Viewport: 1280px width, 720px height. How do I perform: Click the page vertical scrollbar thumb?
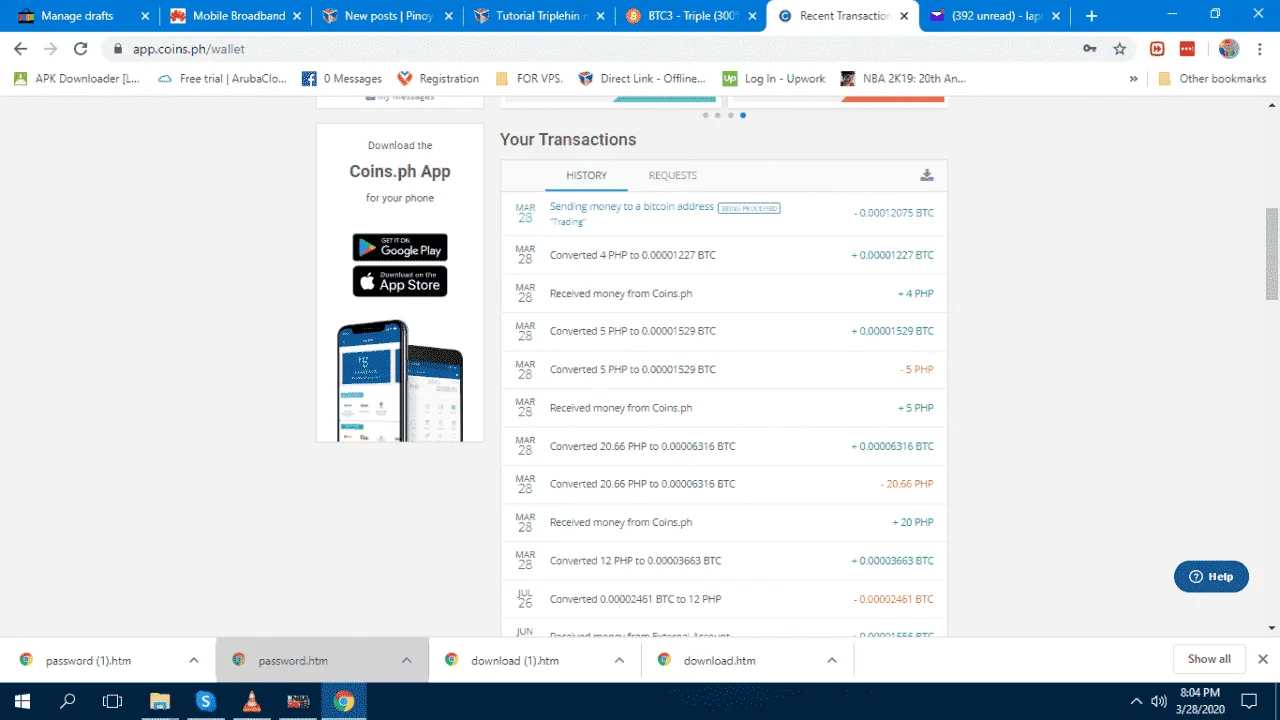pos(1272,254)
